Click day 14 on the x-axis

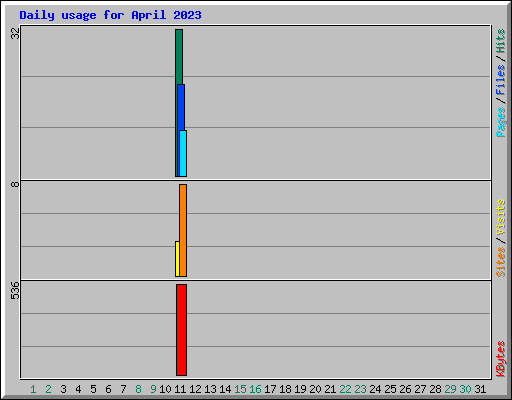point(225,389)
